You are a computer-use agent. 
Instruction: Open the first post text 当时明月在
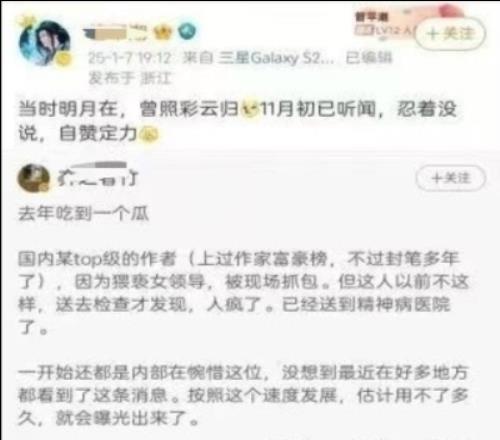[237, 121]
